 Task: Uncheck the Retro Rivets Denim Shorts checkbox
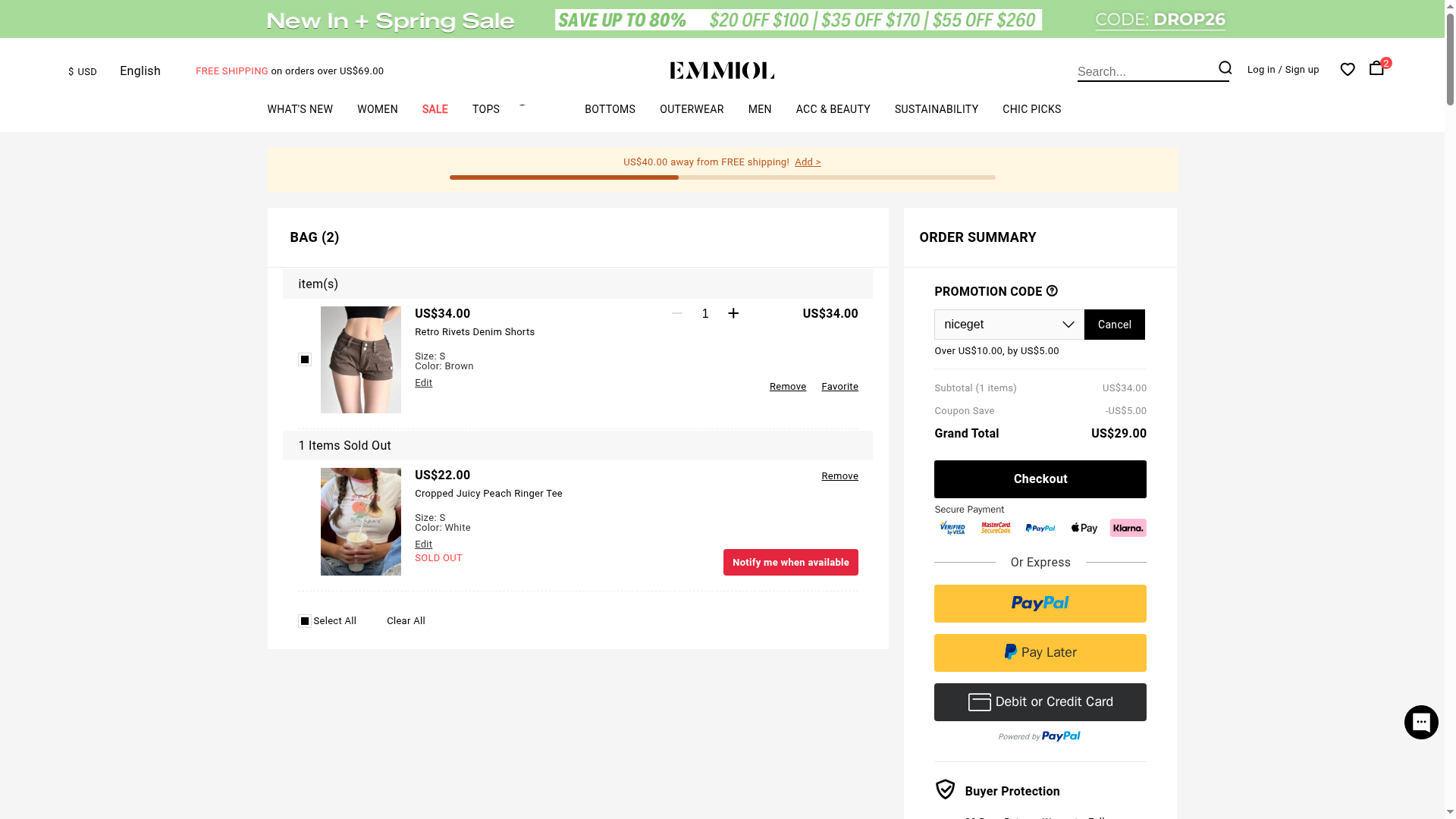(x=305, y=359)
